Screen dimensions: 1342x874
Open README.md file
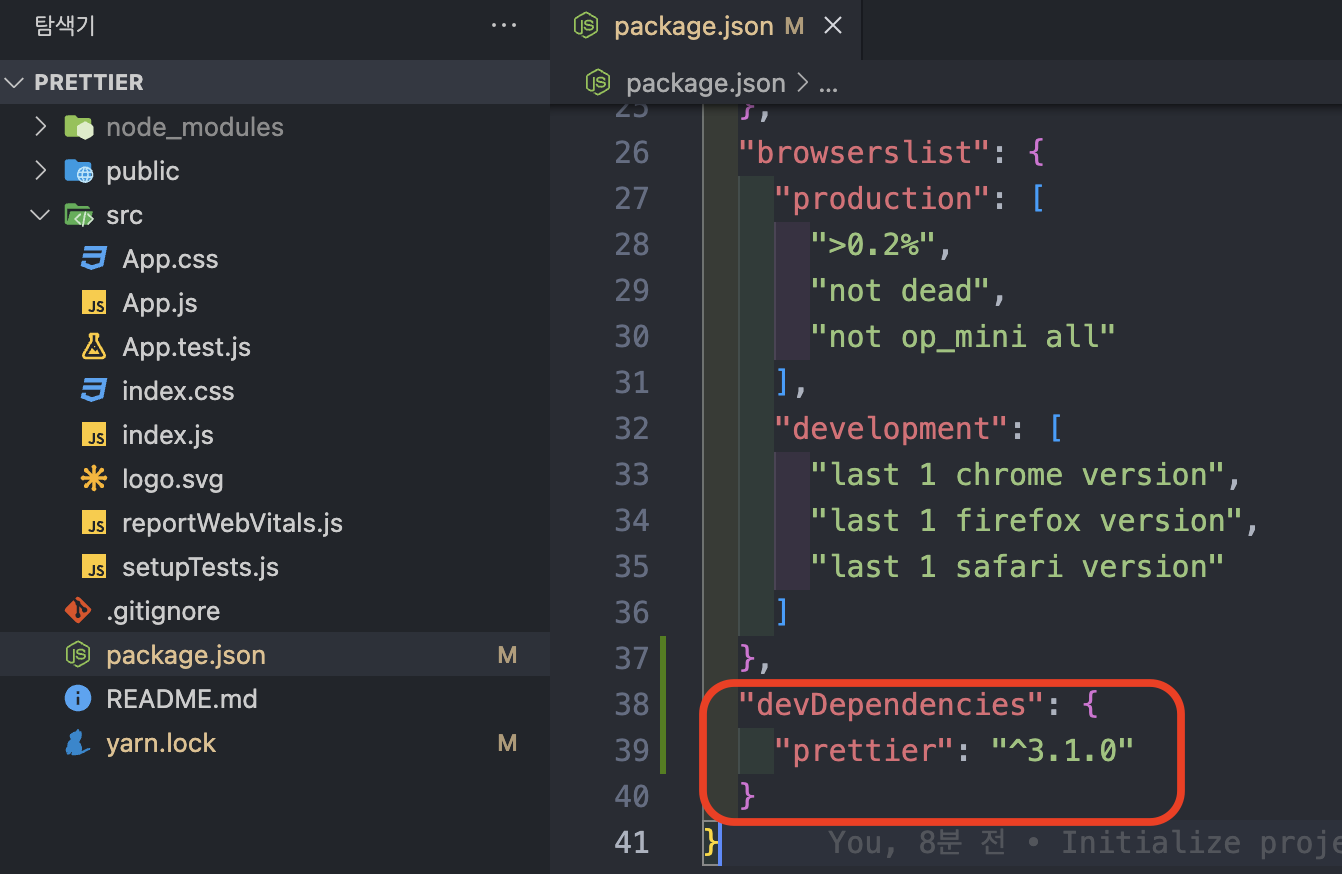pos(182,699)
